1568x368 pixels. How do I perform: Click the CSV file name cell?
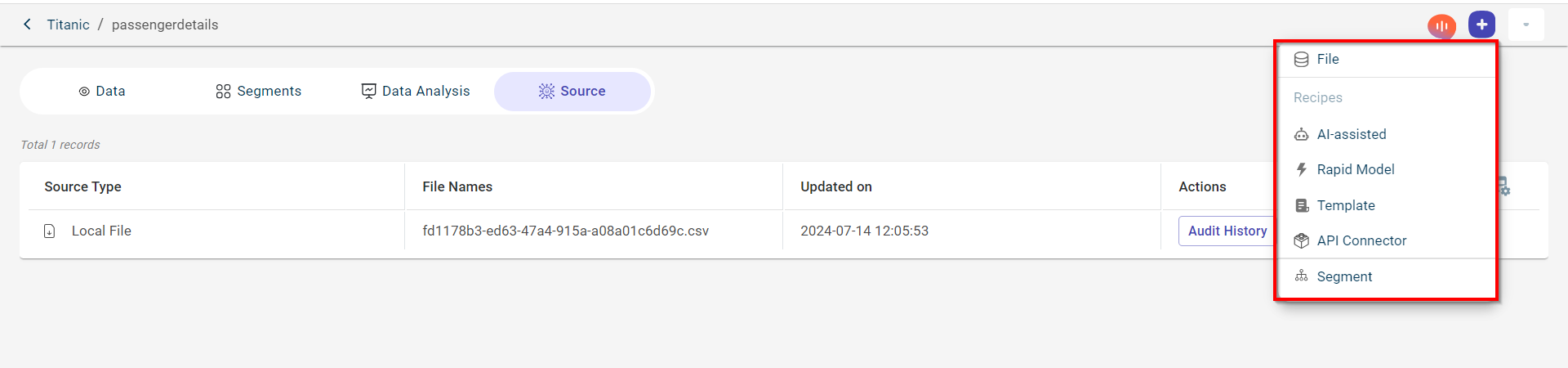pyautogui.click(x=565, y=231)
